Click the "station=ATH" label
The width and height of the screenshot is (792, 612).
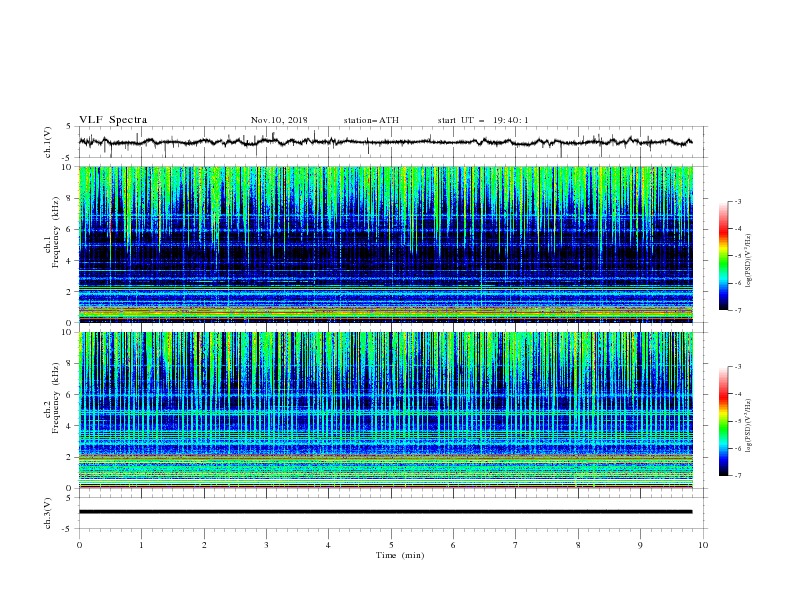(x=371, y=120)
